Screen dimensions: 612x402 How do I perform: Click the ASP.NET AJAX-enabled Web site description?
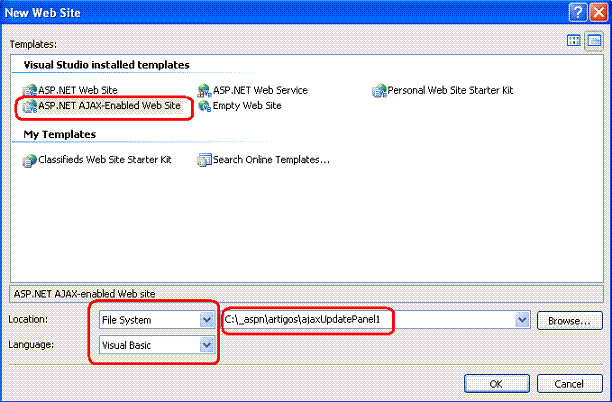[x=84, y=293]
